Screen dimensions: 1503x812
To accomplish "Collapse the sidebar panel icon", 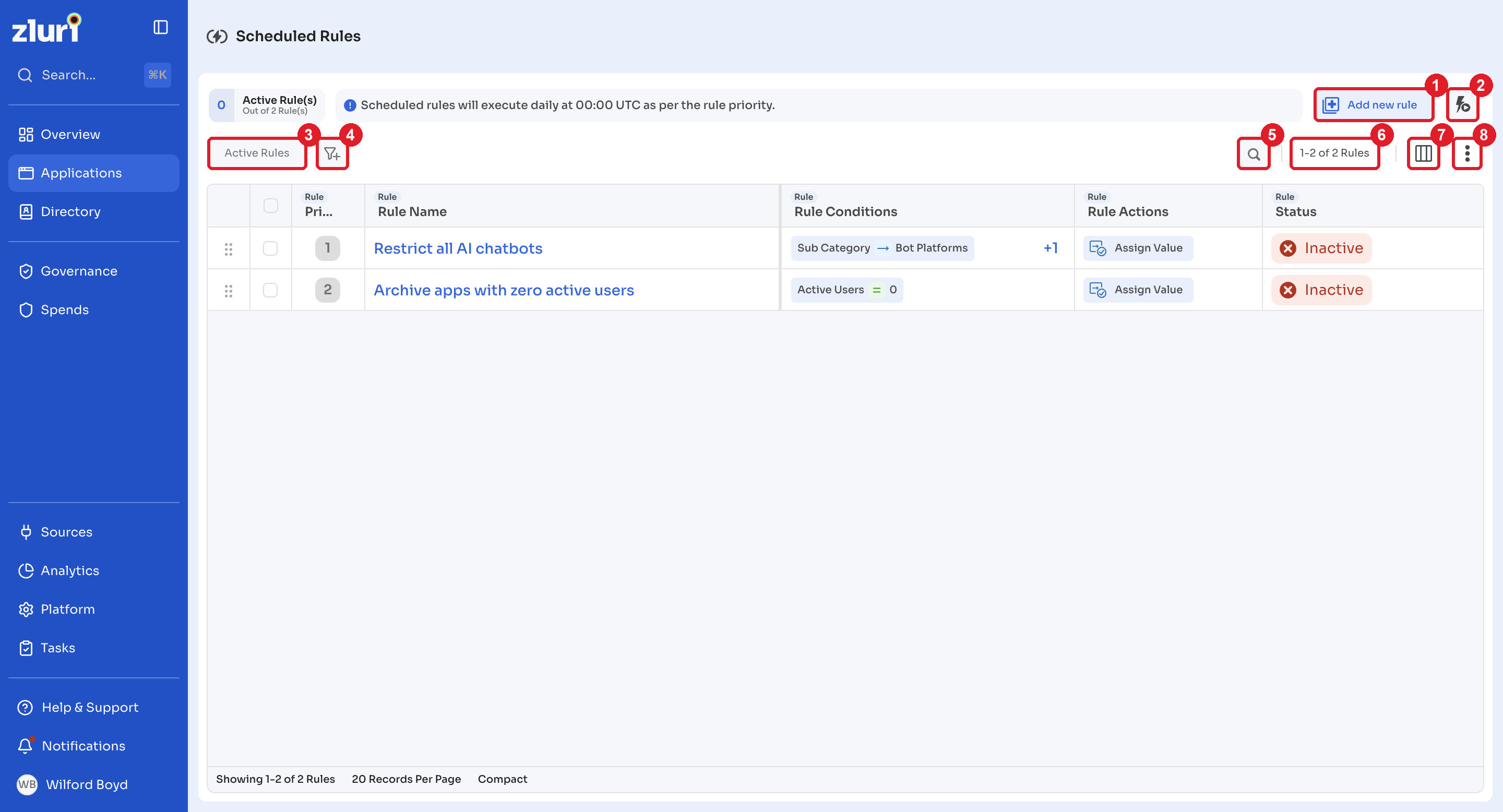I will click(x=160, y=28).
